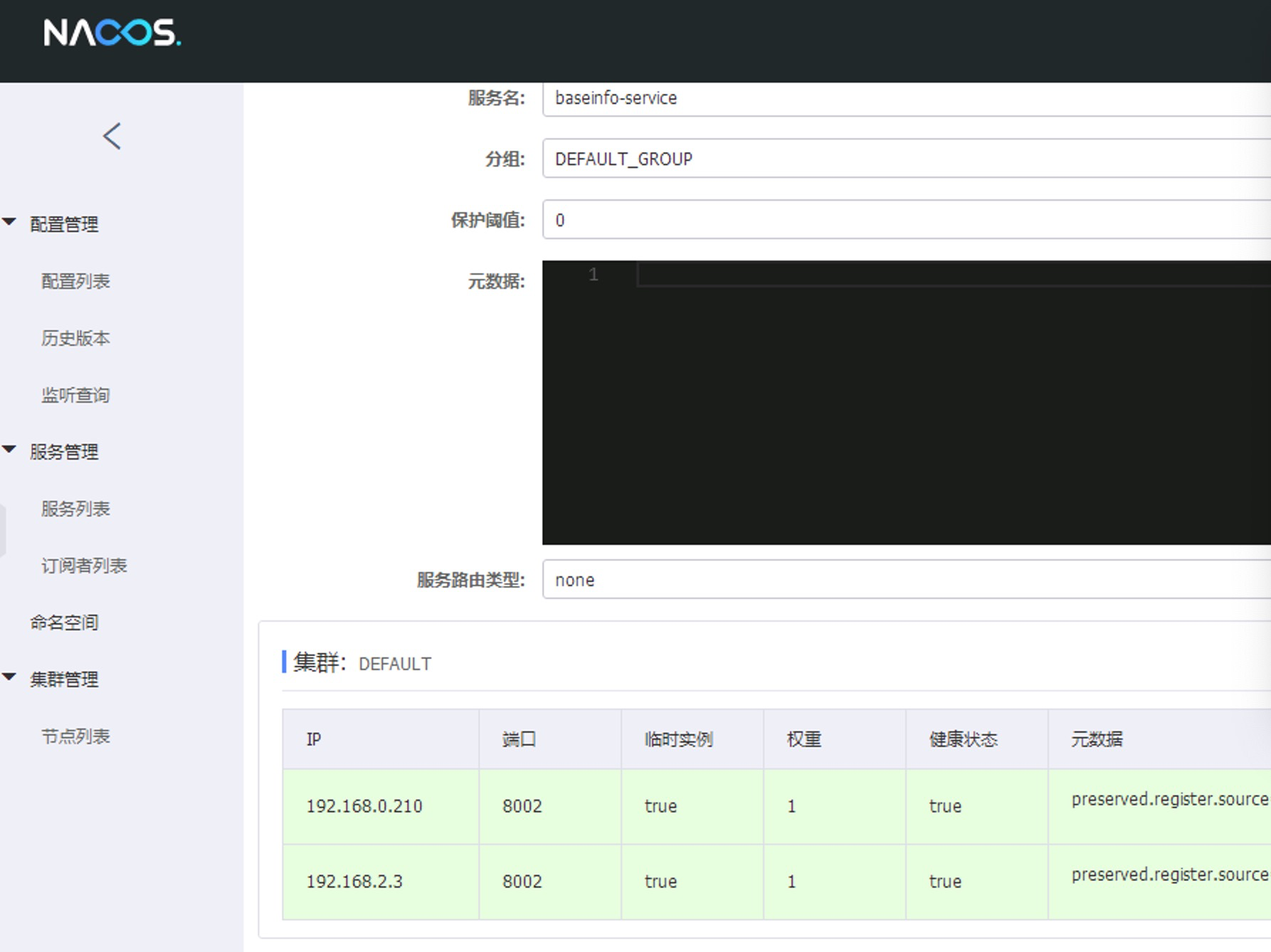
Task: Open 监听查询 in the sidebar
Action: [75, 395]
